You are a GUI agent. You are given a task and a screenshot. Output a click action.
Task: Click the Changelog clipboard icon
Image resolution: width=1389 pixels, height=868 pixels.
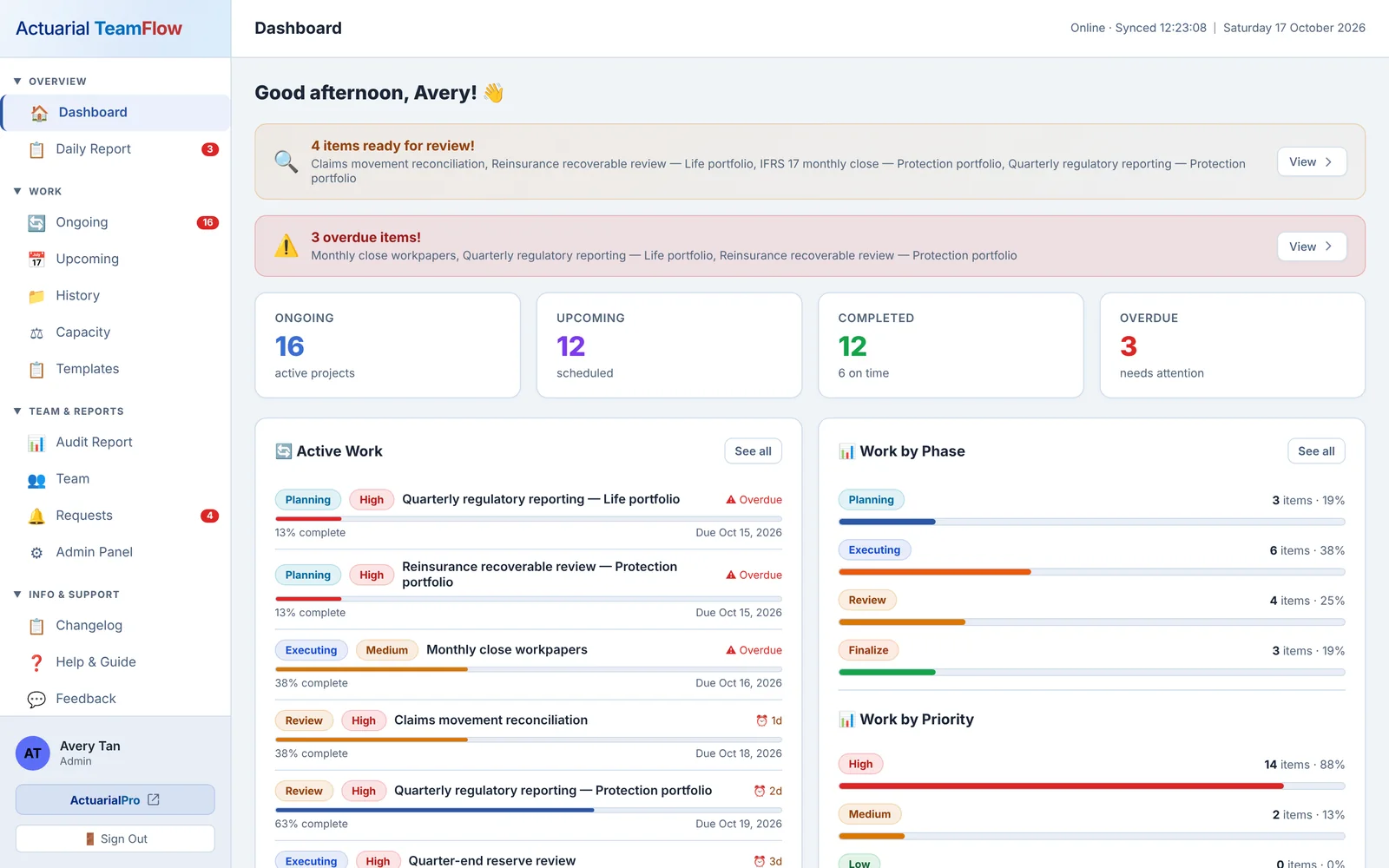tap(36, 626)
